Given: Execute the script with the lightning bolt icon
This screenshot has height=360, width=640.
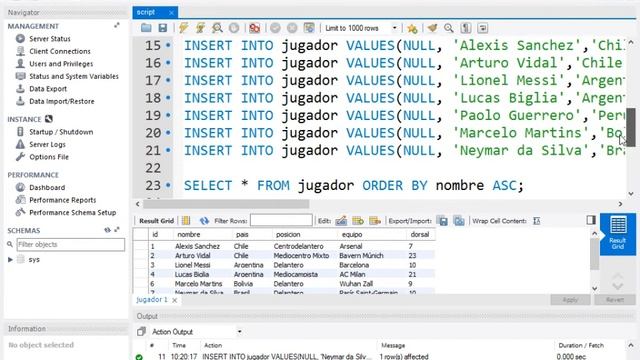Looking at the screenshot, I should tap(183, 28).
